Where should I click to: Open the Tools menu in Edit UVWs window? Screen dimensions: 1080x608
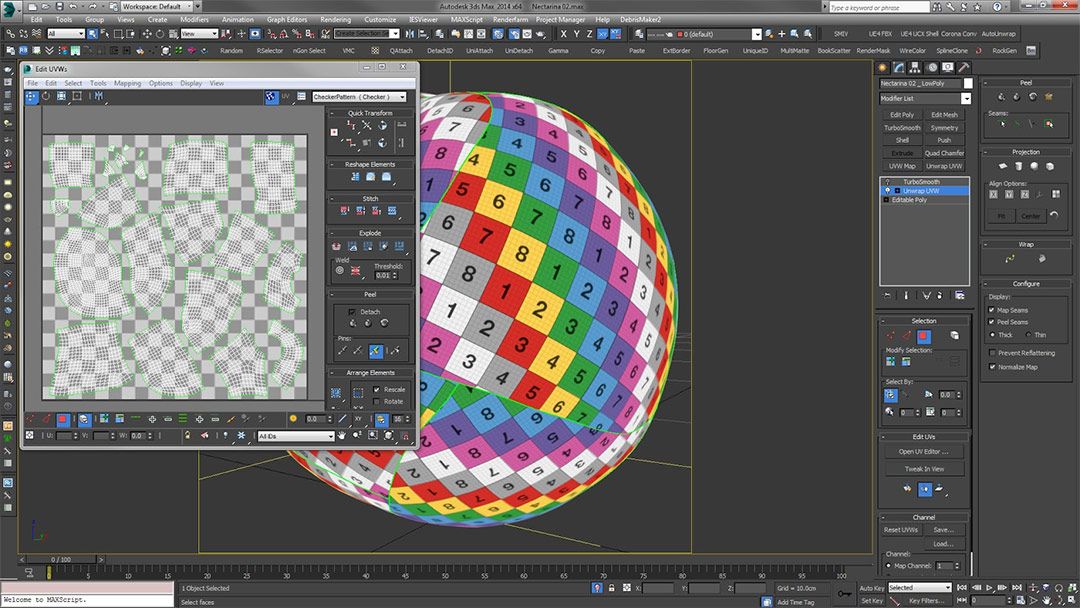click(x=98, y=83)
